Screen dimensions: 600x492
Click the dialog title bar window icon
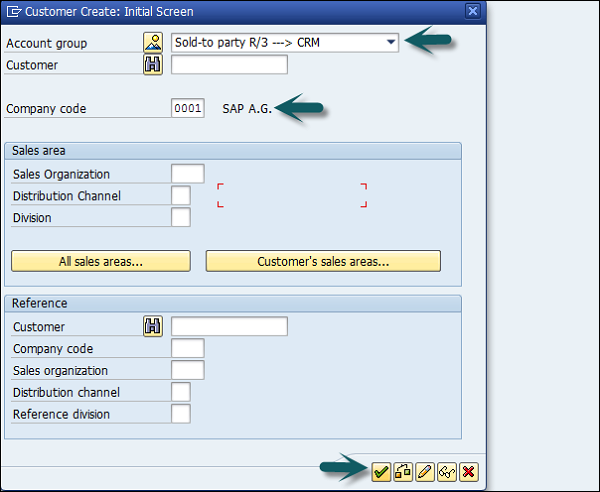[13, 12]
